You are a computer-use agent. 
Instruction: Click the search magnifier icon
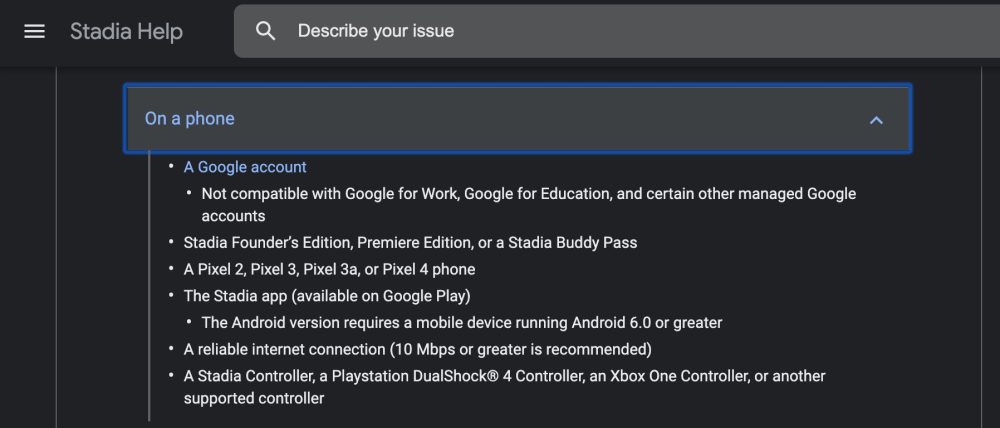(265, 31)
